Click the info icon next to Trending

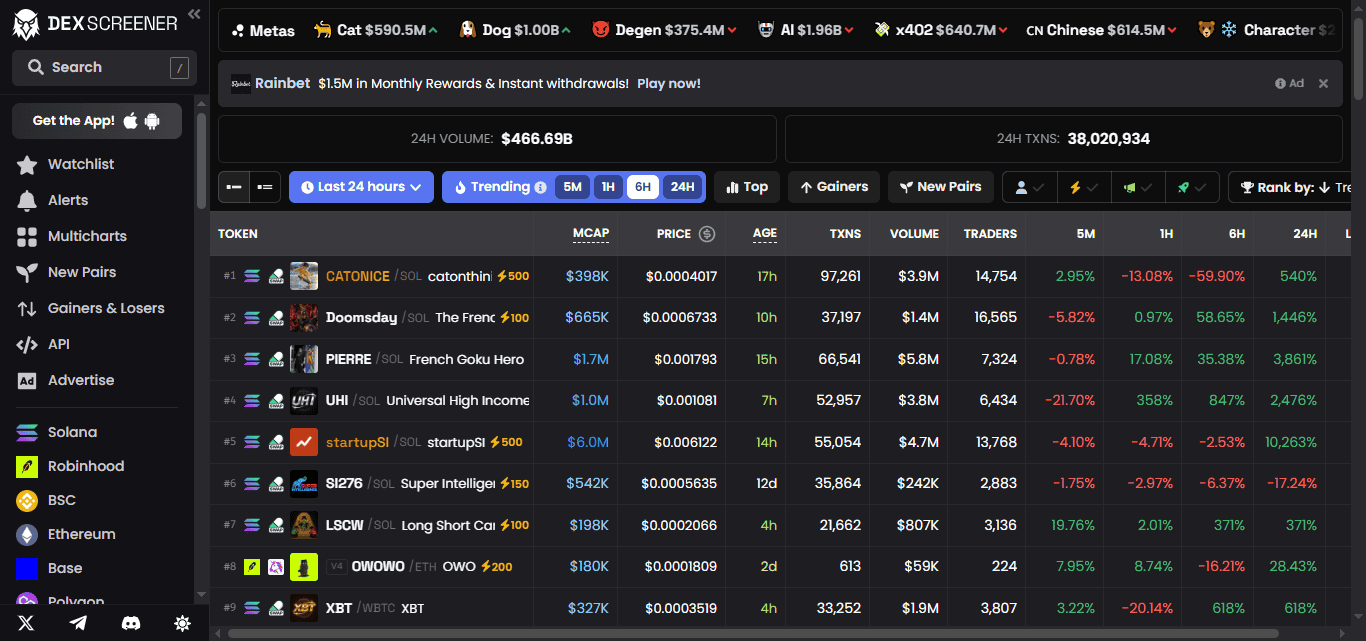[x=540, y=187]
